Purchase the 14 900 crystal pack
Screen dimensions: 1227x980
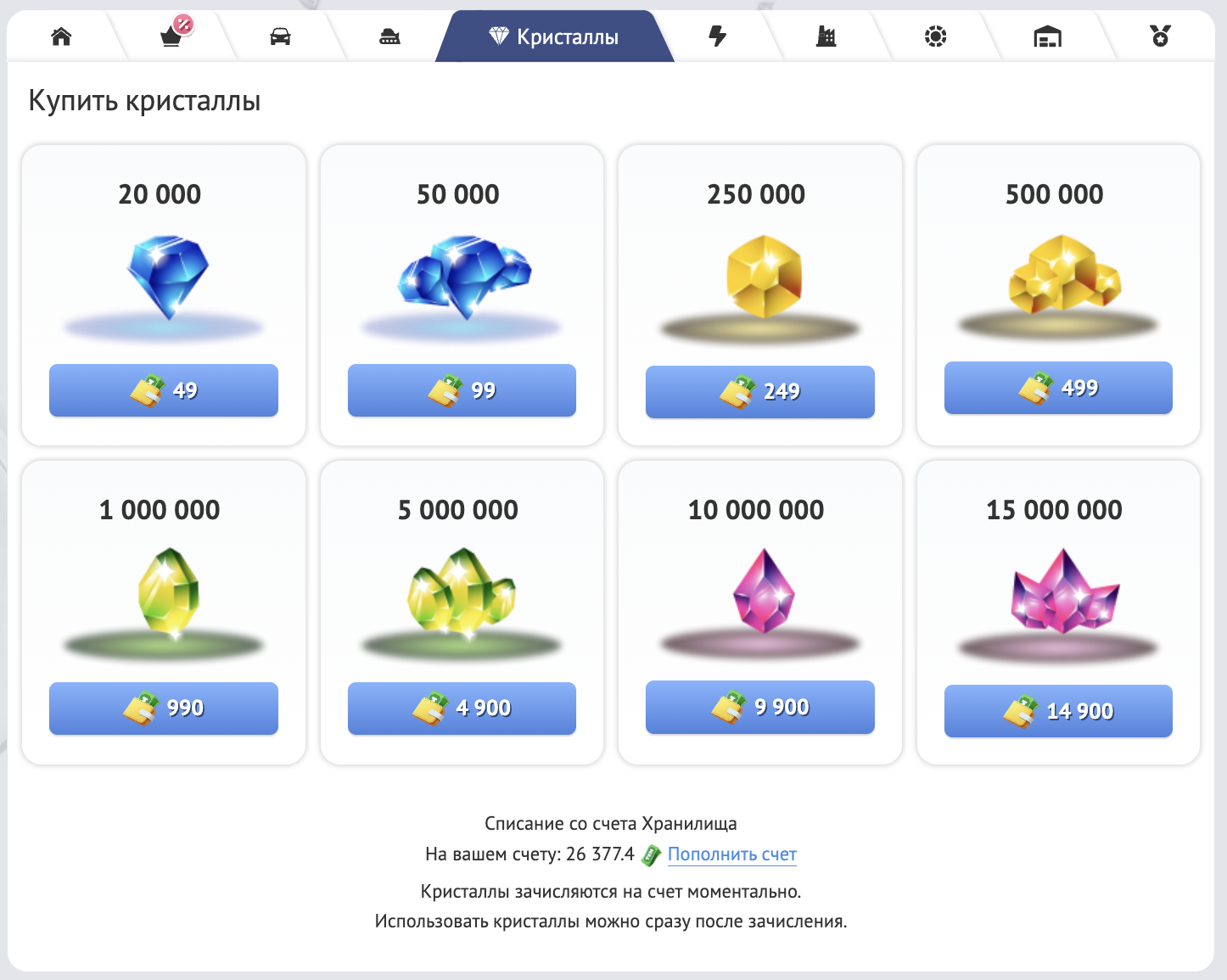pos(1058,711)
